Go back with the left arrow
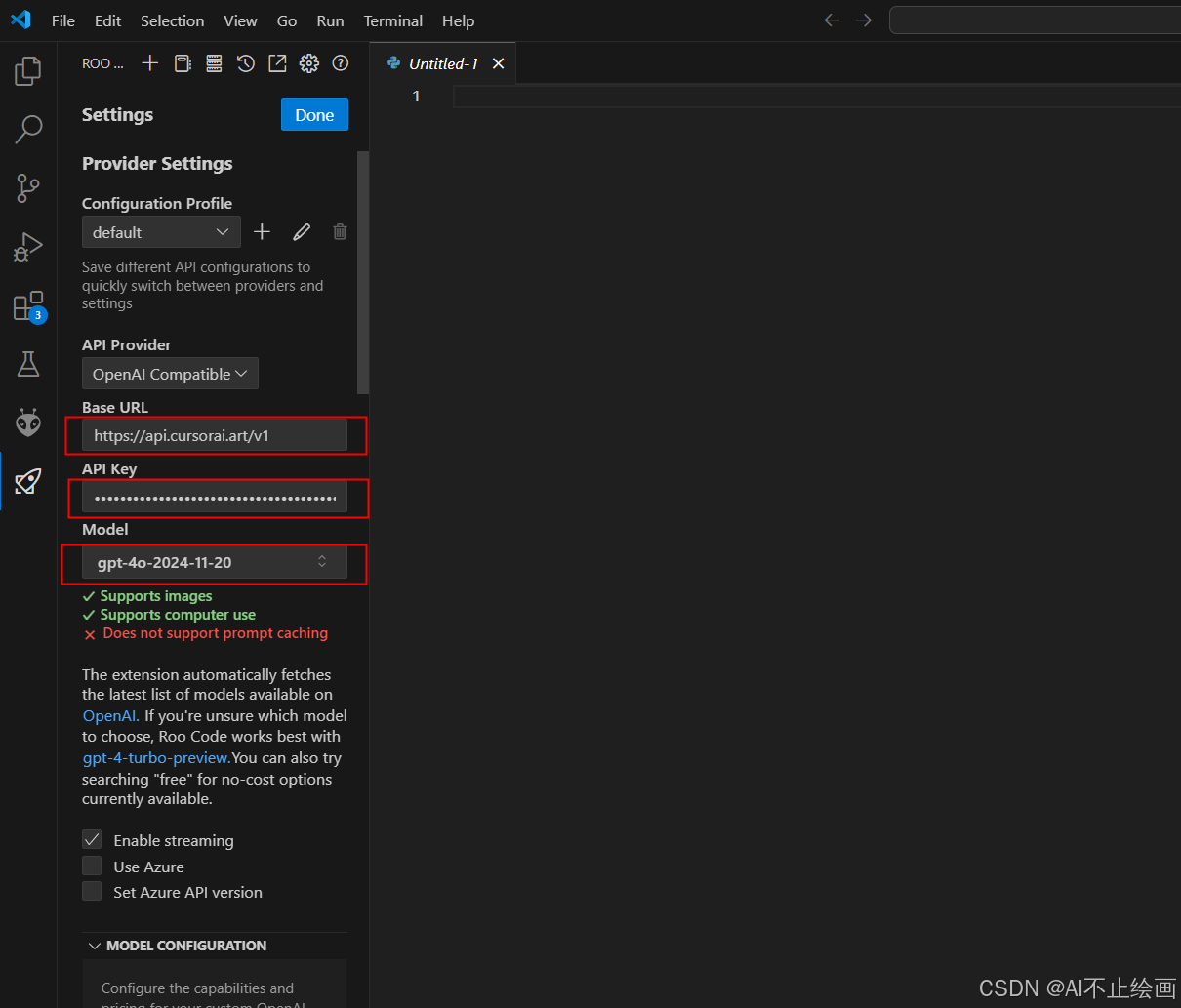 pyautogui.click(x=832, y=20)
